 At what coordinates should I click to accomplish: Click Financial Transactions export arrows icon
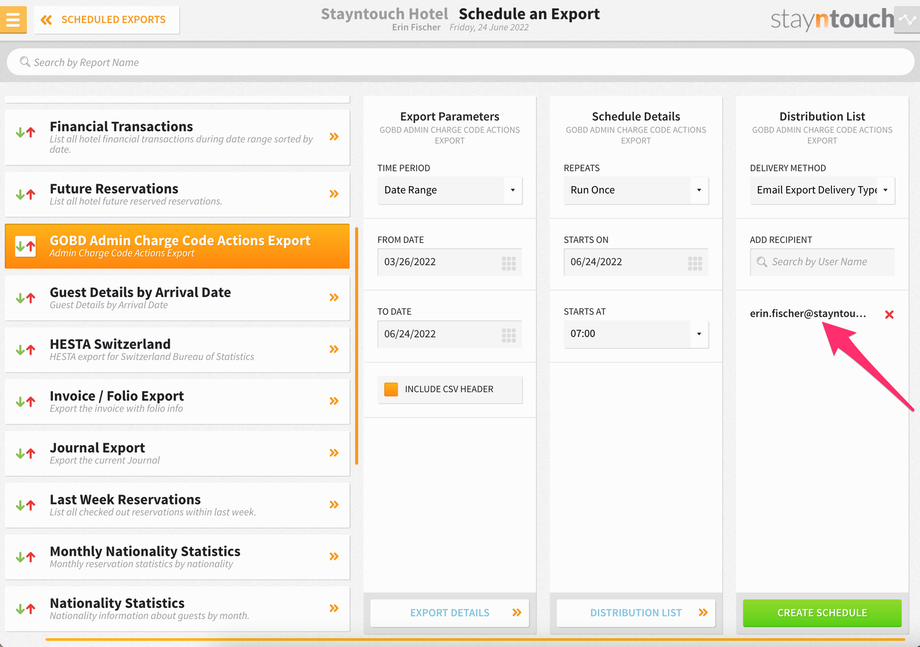pyautogui.click(x=25, y=133)
